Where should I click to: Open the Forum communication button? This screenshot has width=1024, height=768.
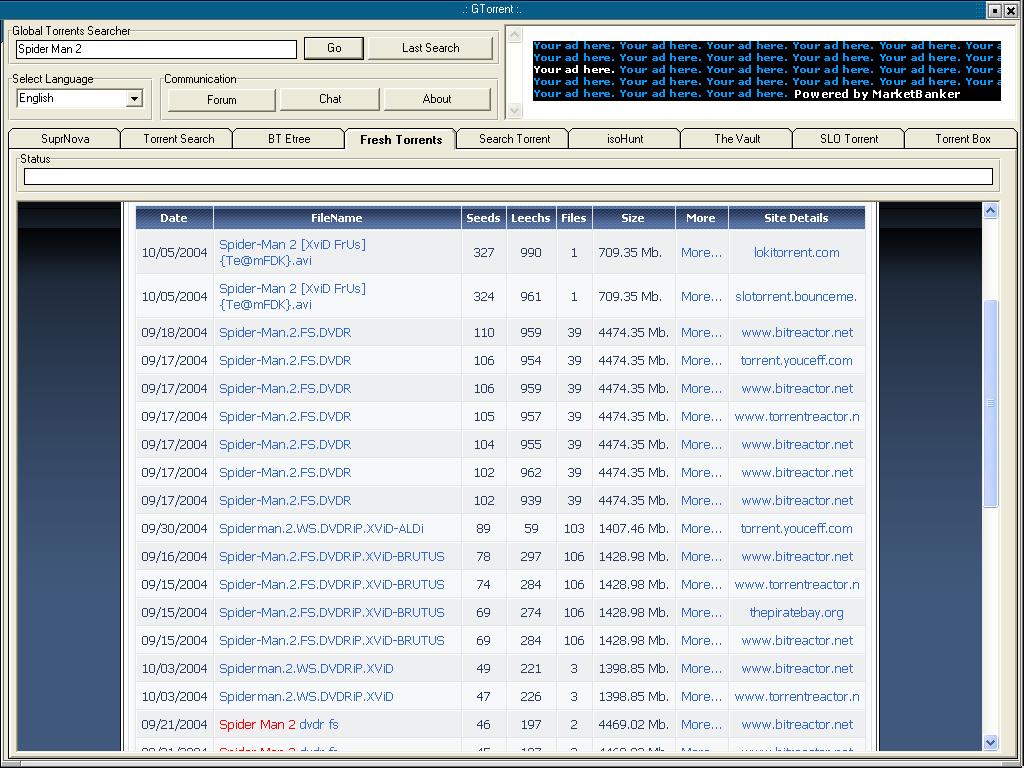click(x=221, y=99)
